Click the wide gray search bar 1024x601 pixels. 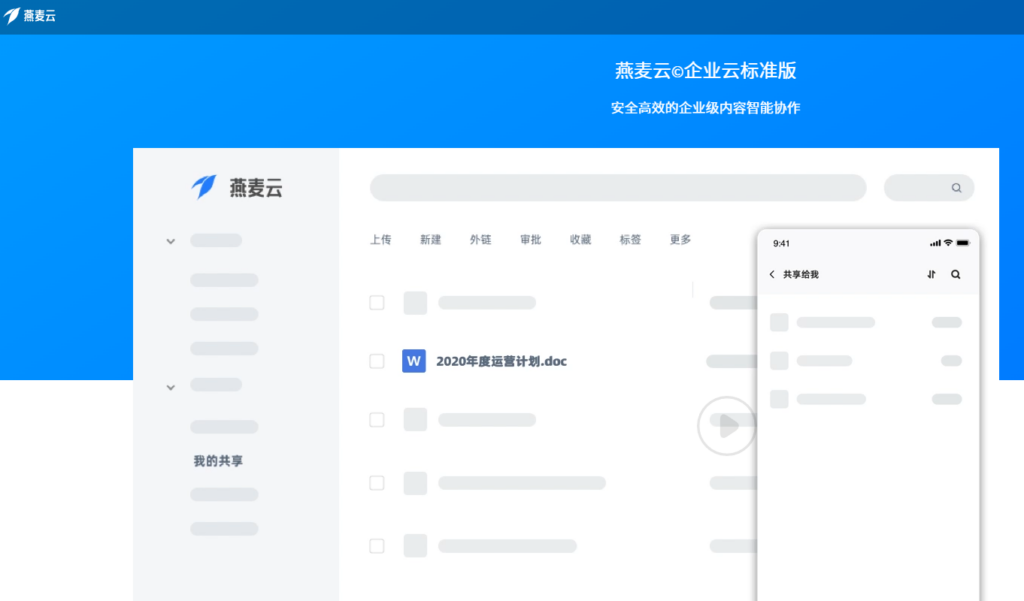pos(618,188)
